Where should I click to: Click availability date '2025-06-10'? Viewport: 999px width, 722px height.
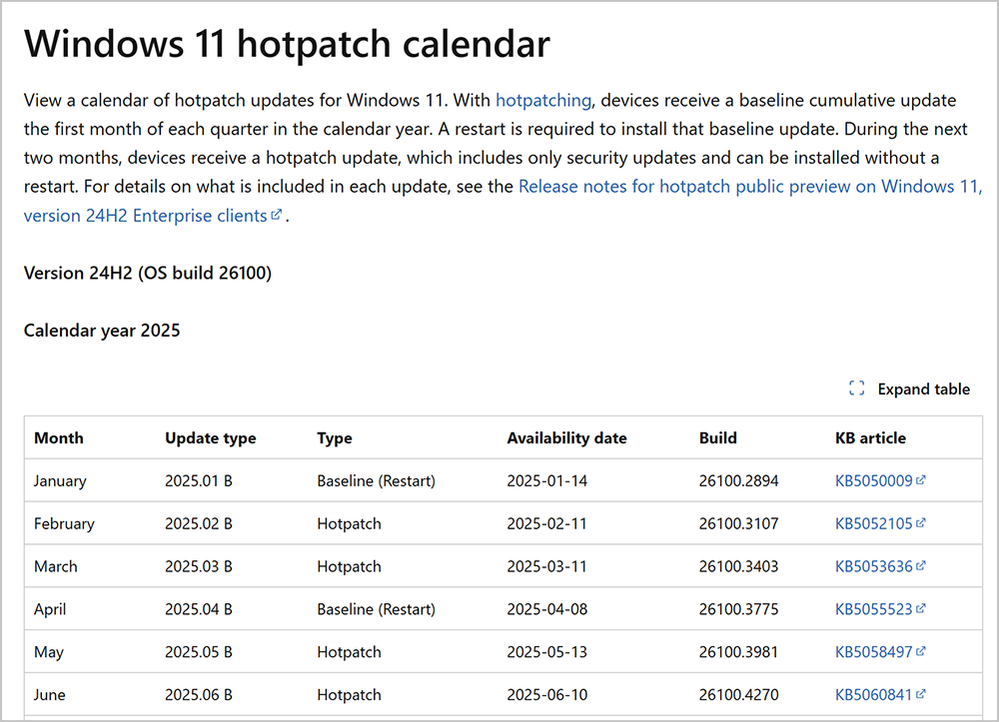point(547,695)
